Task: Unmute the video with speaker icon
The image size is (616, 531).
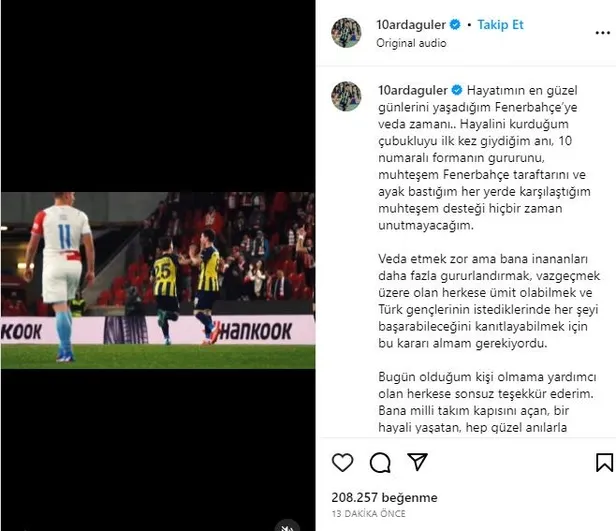Action: pyautogui.click(x=287, y=526)
